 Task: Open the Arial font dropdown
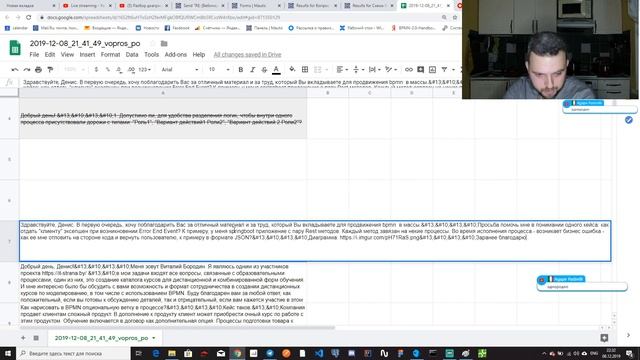[180, 70]
